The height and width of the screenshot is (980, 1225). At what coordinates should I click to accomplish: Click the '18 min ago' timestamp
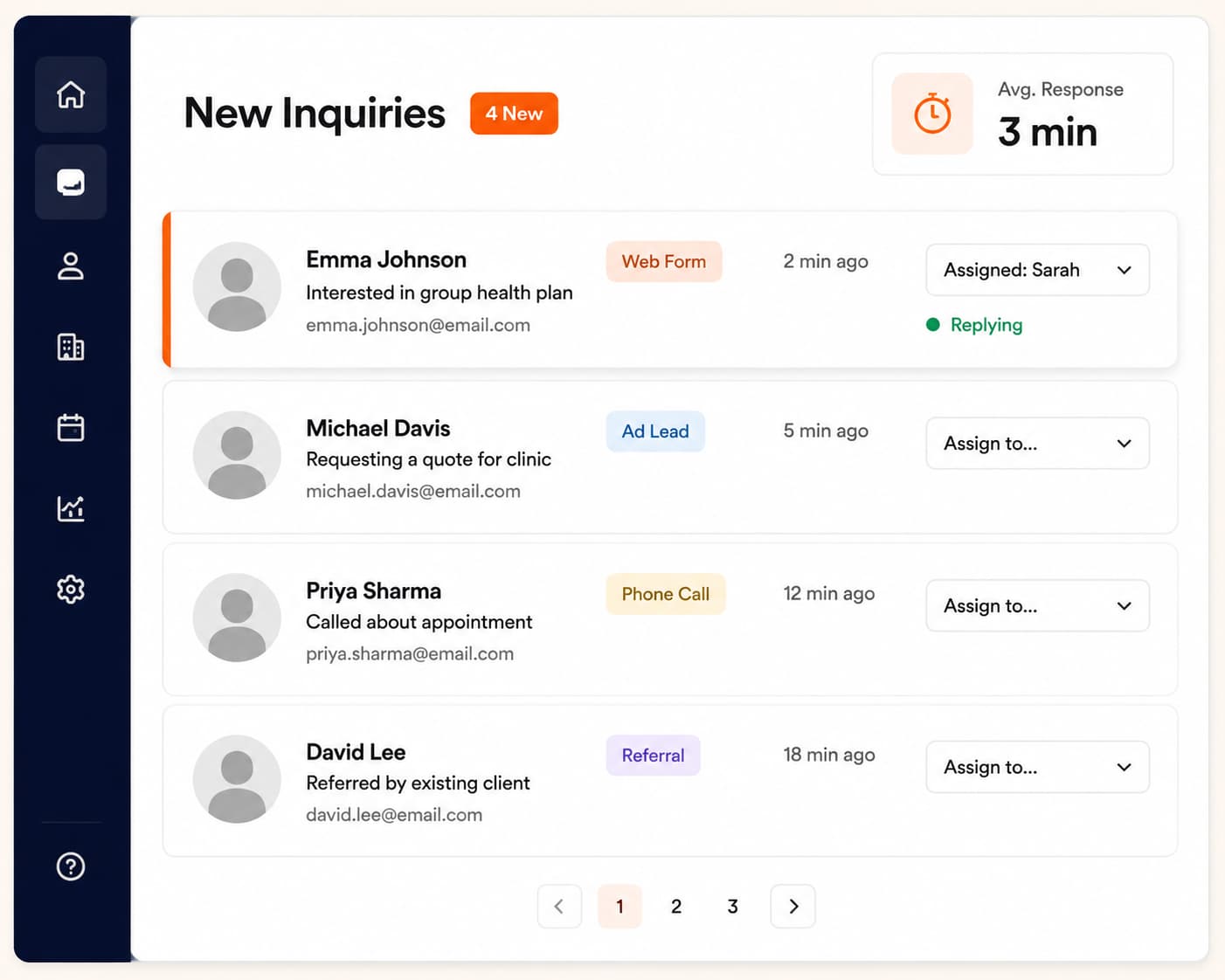point(829,755)
